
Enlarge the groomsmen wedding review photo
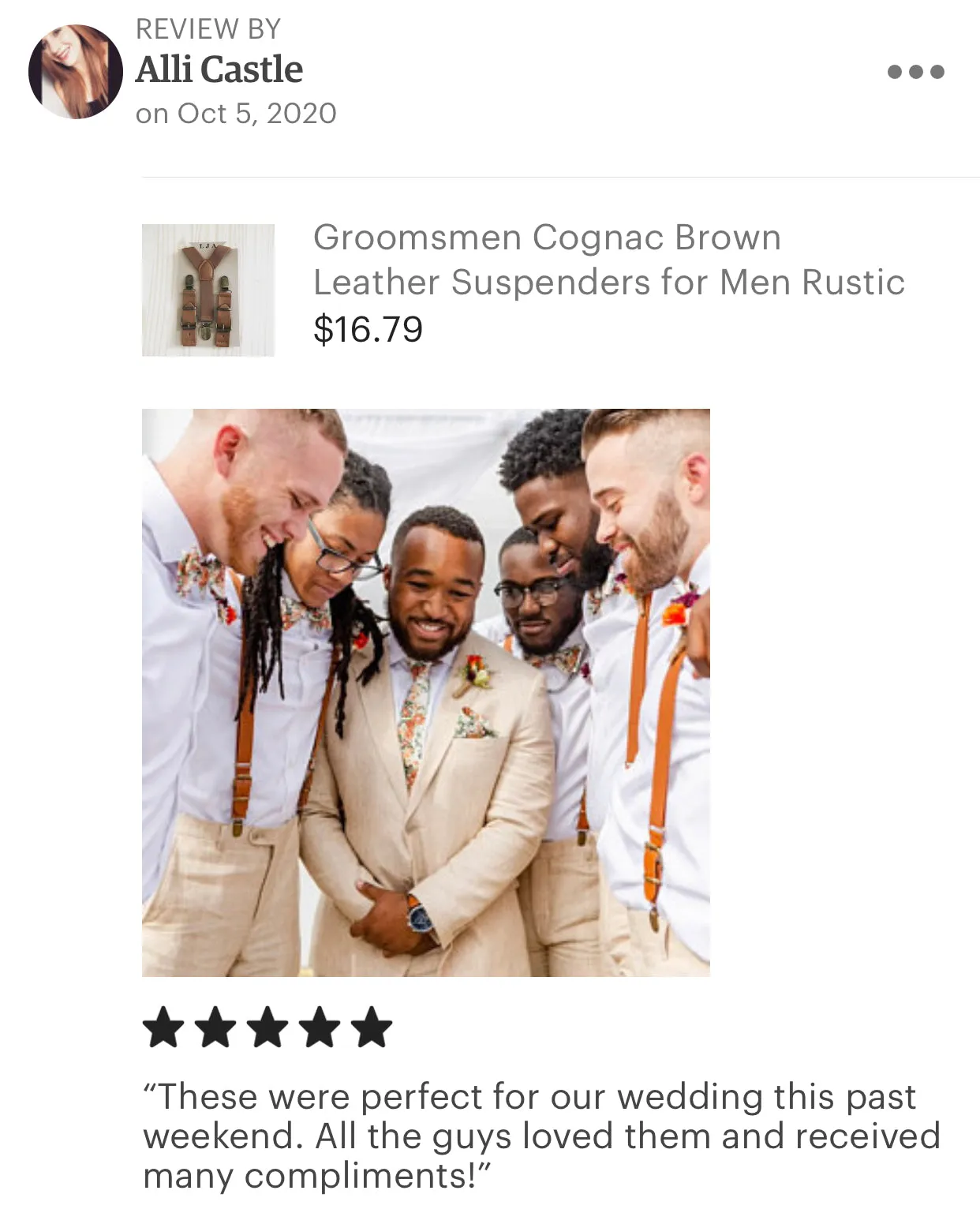click(426, 693)
